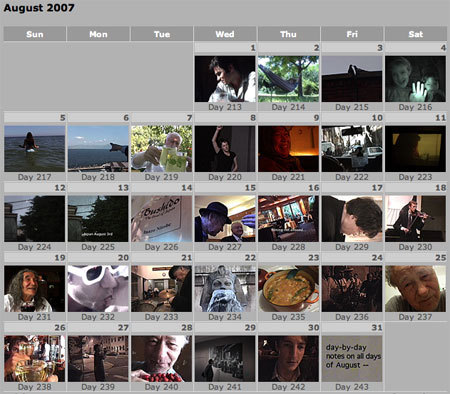Open the white sunglasses thumbnail Day 232
This screenshot has height=394, width=450.
pos(98,289)
